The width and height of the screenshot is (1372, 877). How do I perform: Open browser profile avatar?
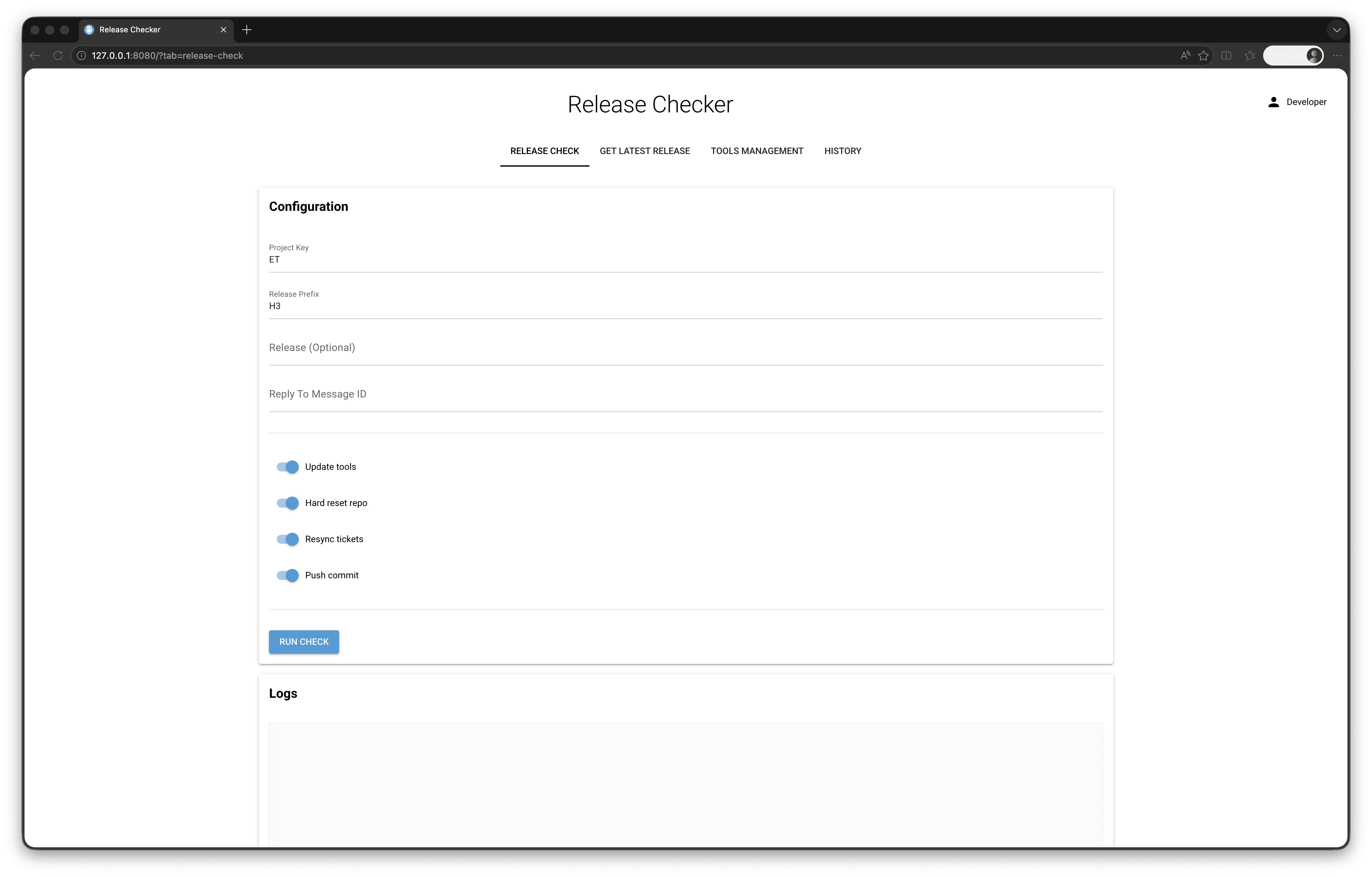[x=1314, y=55]
